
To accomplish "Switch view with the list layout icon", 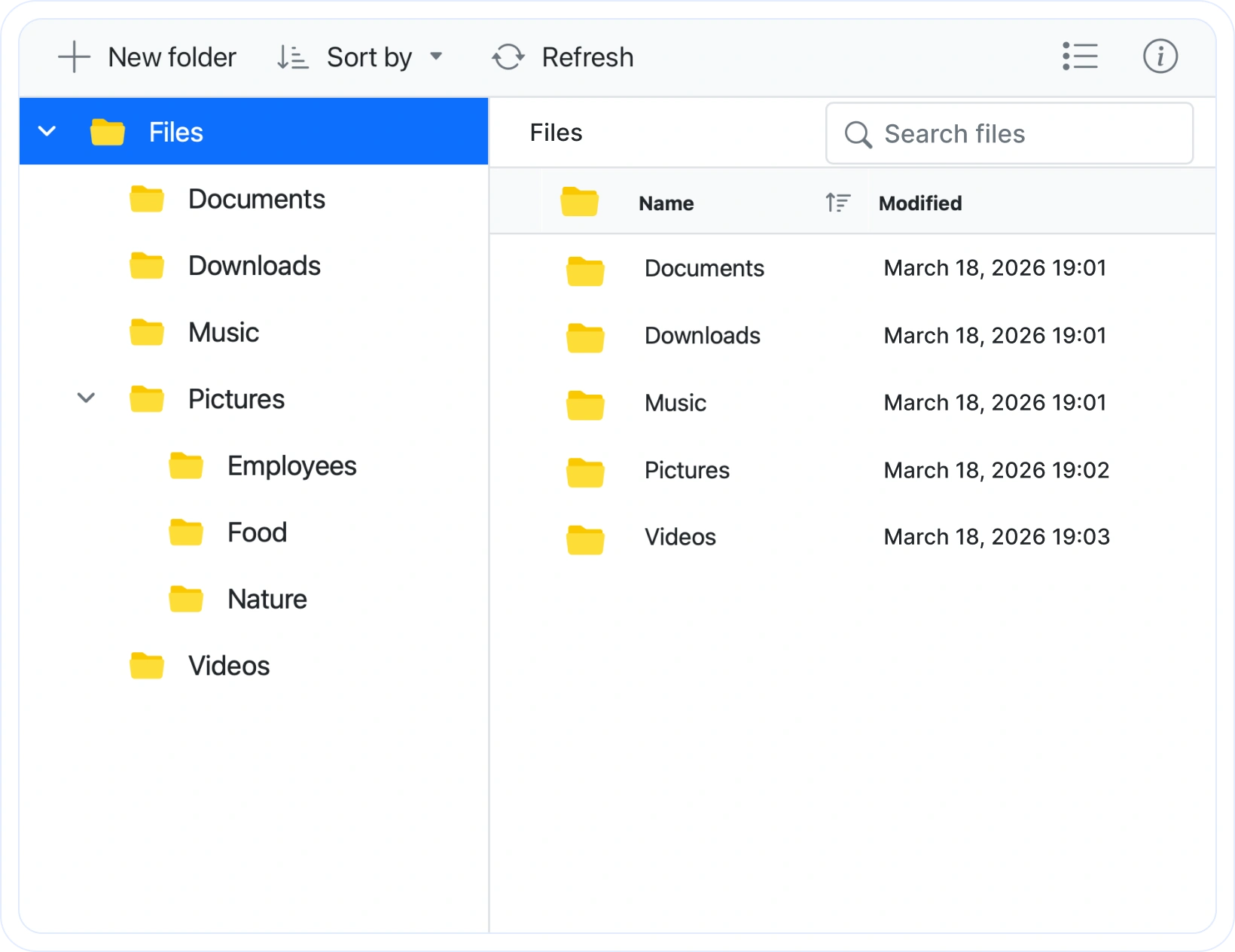I will coord(1080,56).
